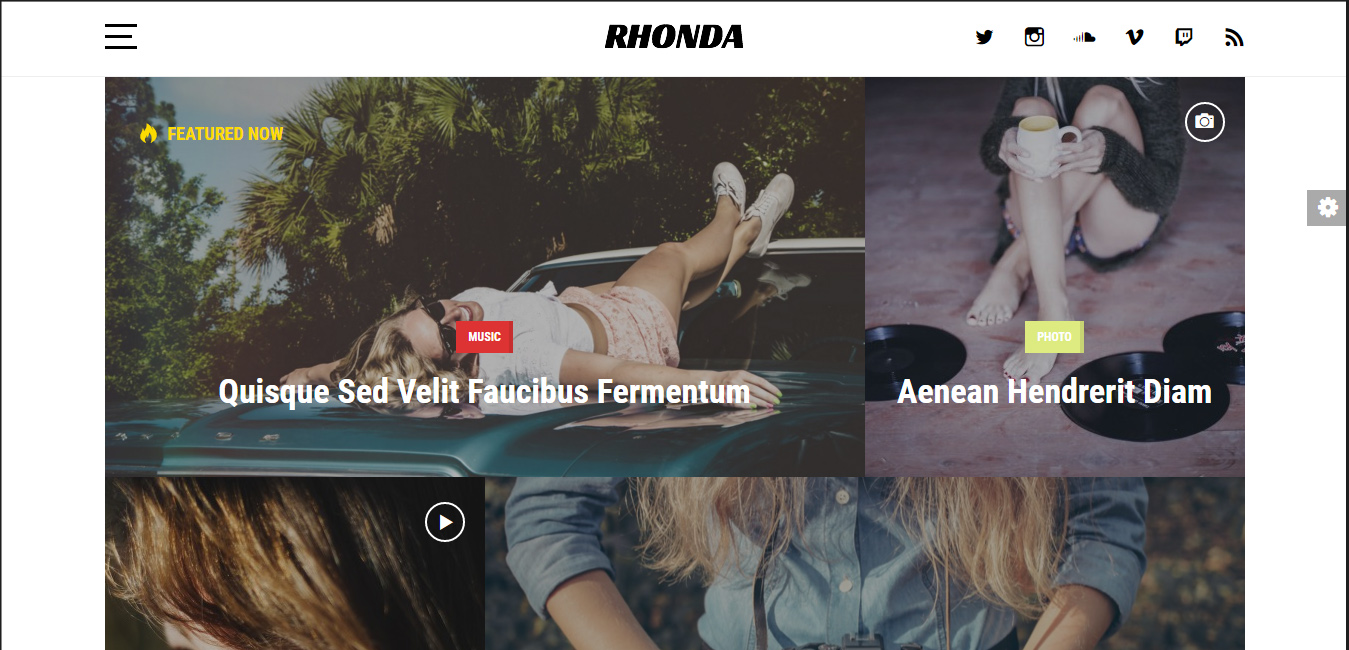Open the denim shirt camera girl thumbnail
Viewport: 1349px width, 650px height.
point(865,563)
